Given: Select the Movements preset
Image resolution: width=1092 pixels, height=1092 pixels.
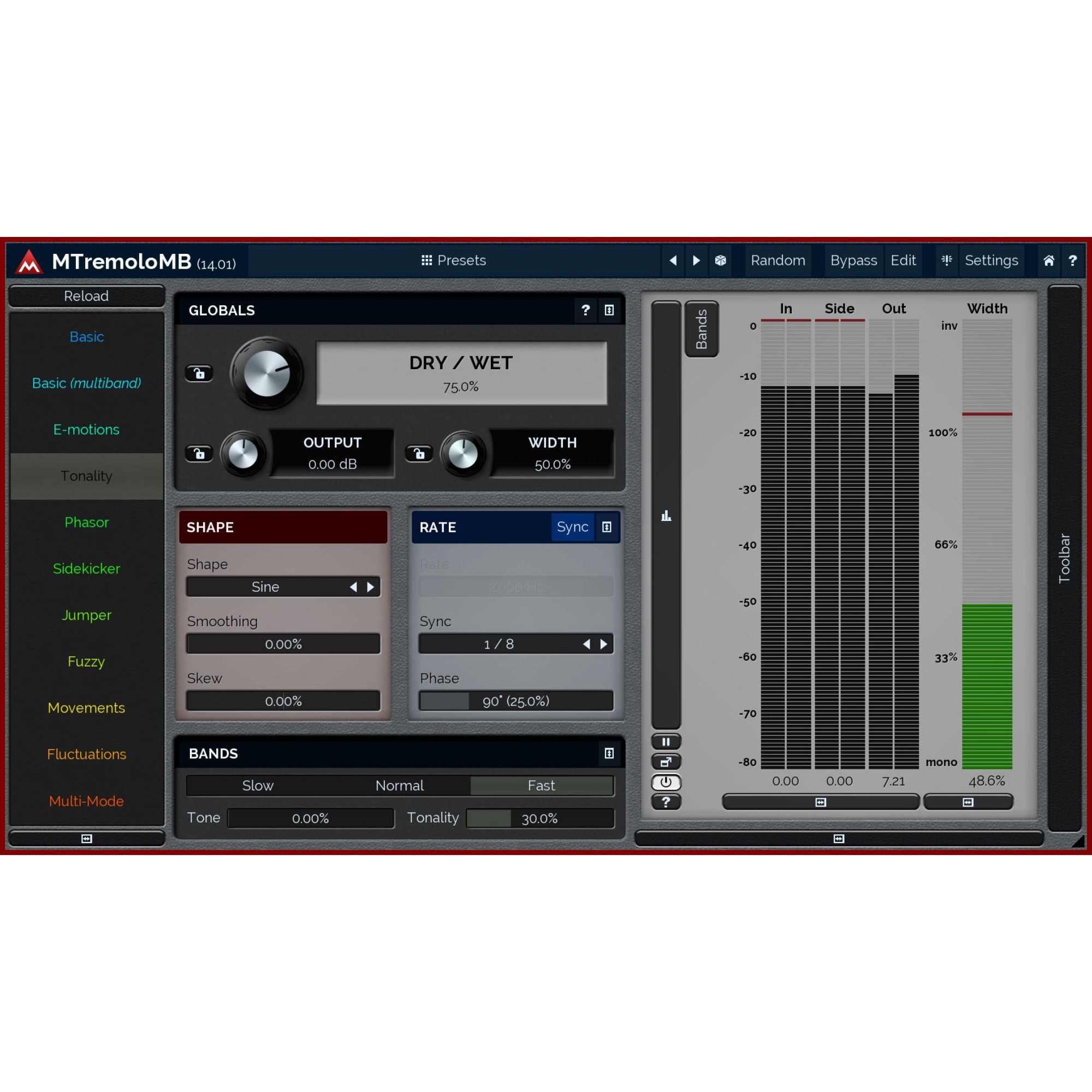Looking at the screenshot, I should 86,708.
